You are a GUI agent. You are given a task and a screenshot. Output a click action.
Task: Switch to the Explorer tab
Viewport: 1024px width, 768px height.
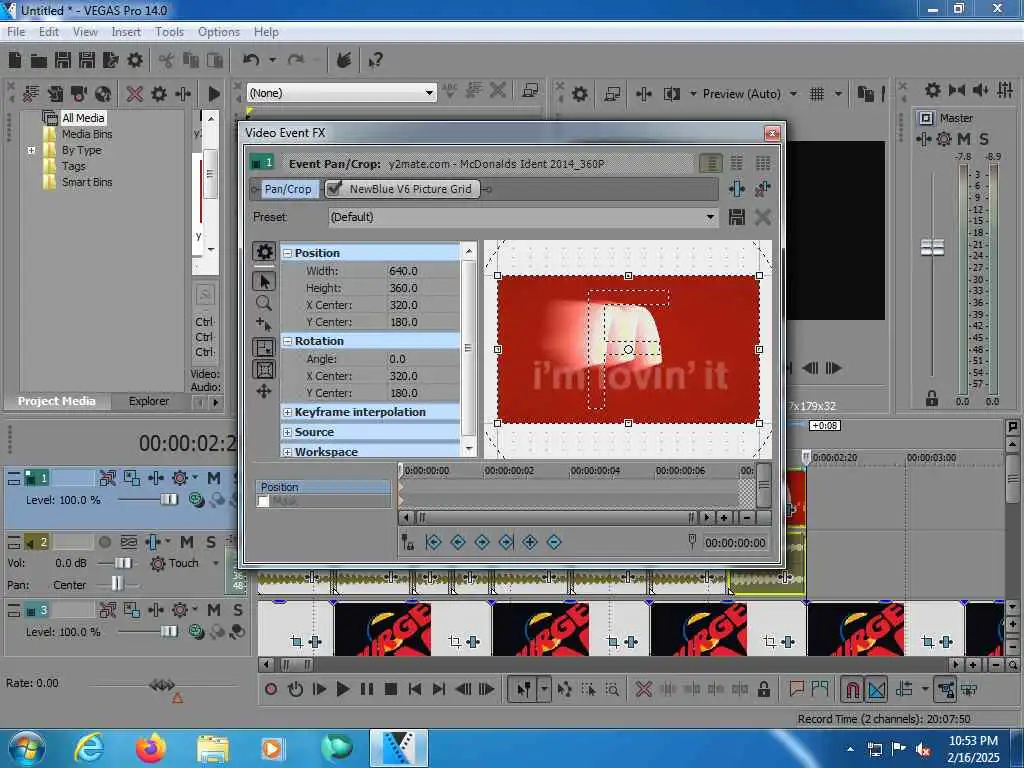[x=148, y=401]
